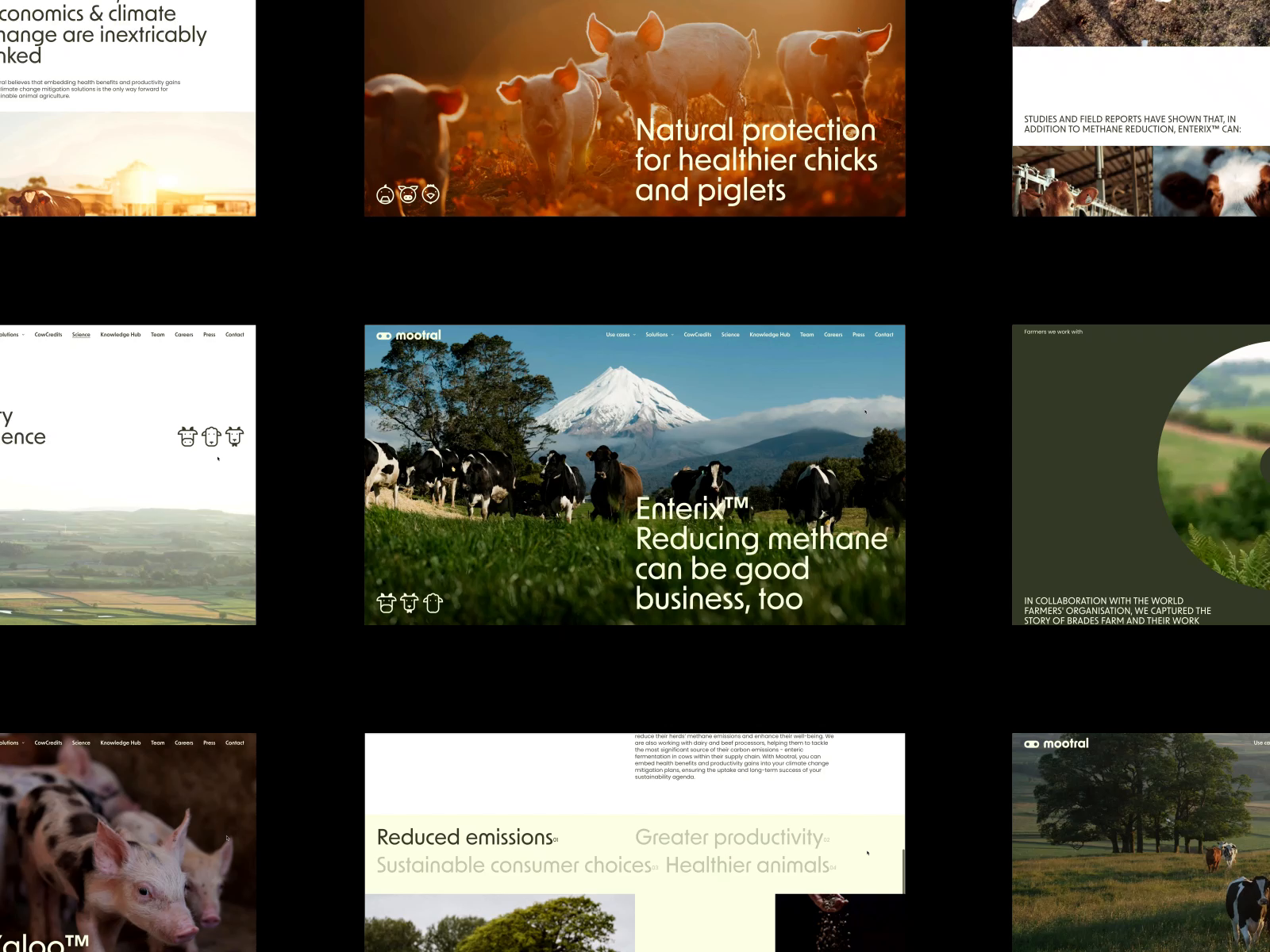Open the Solutions dropdown on the Enterix page
This screenshot has width=1270, height=952.
pyautogui.click(x=659, y=335)
